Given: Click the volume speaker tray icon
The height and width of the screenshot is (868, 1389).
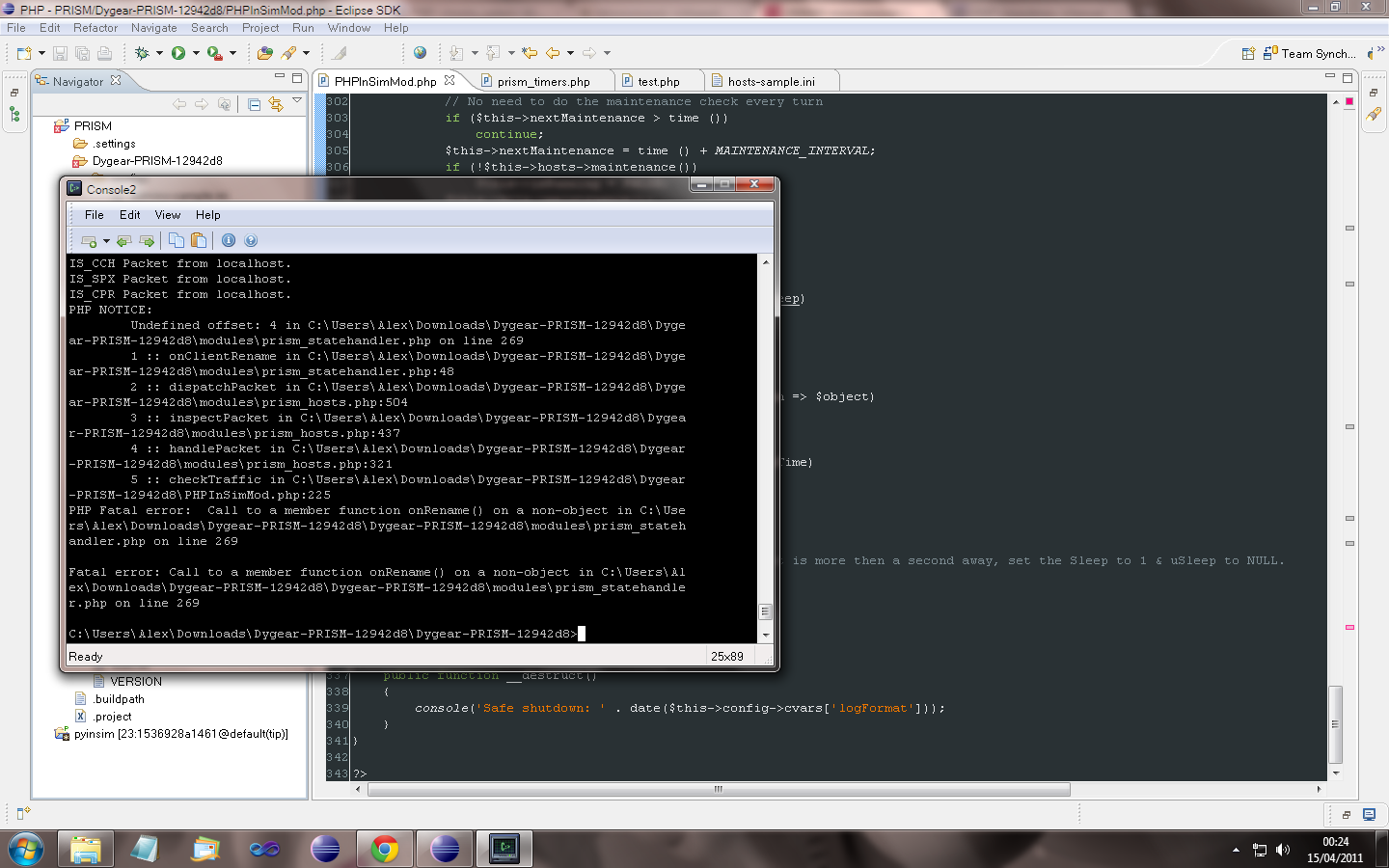Looking at the screenshot, I should click(1283, 850).
